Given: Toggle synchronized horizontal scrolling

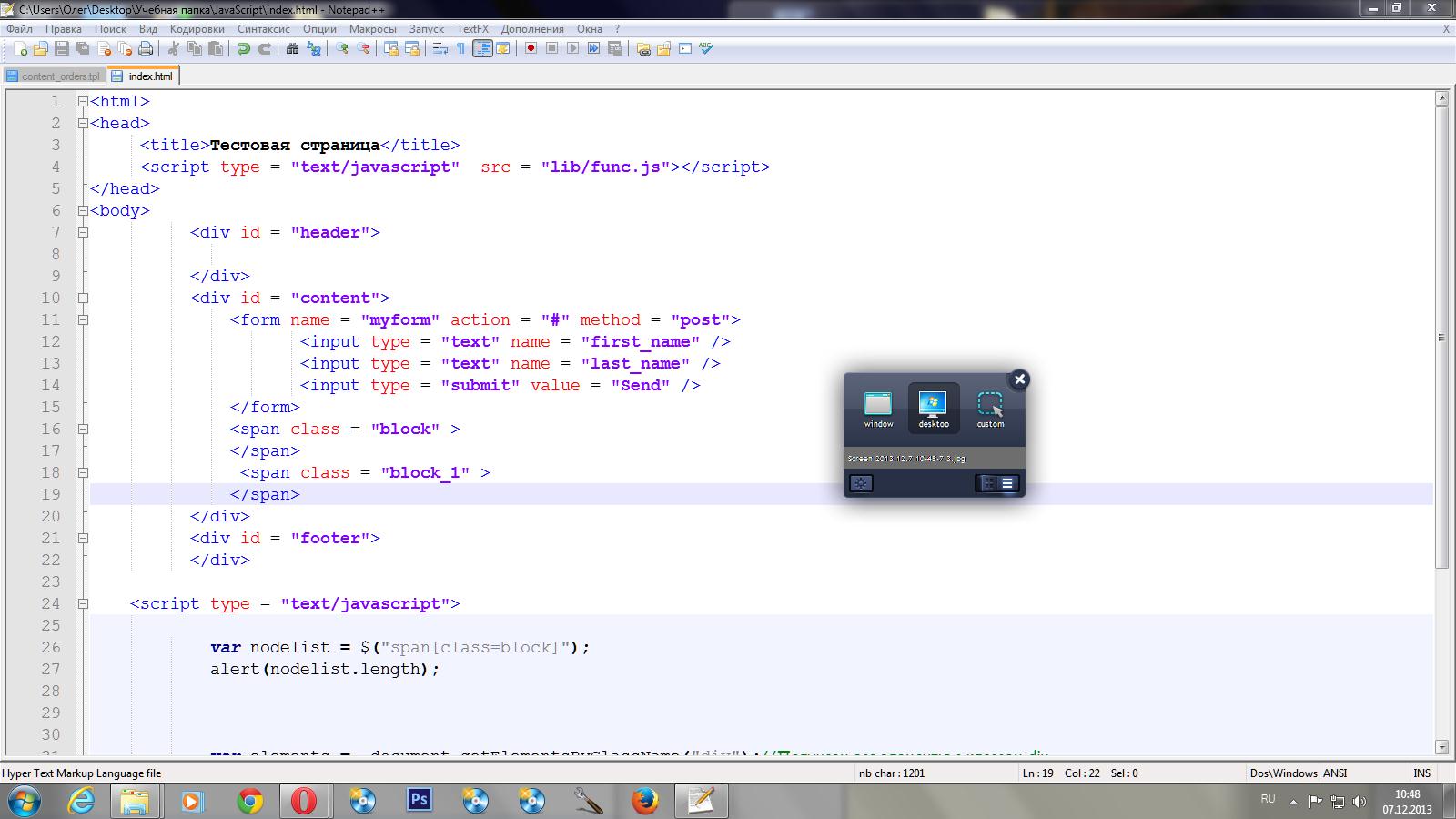Looking at the screenshot, I should pos(412,48).
